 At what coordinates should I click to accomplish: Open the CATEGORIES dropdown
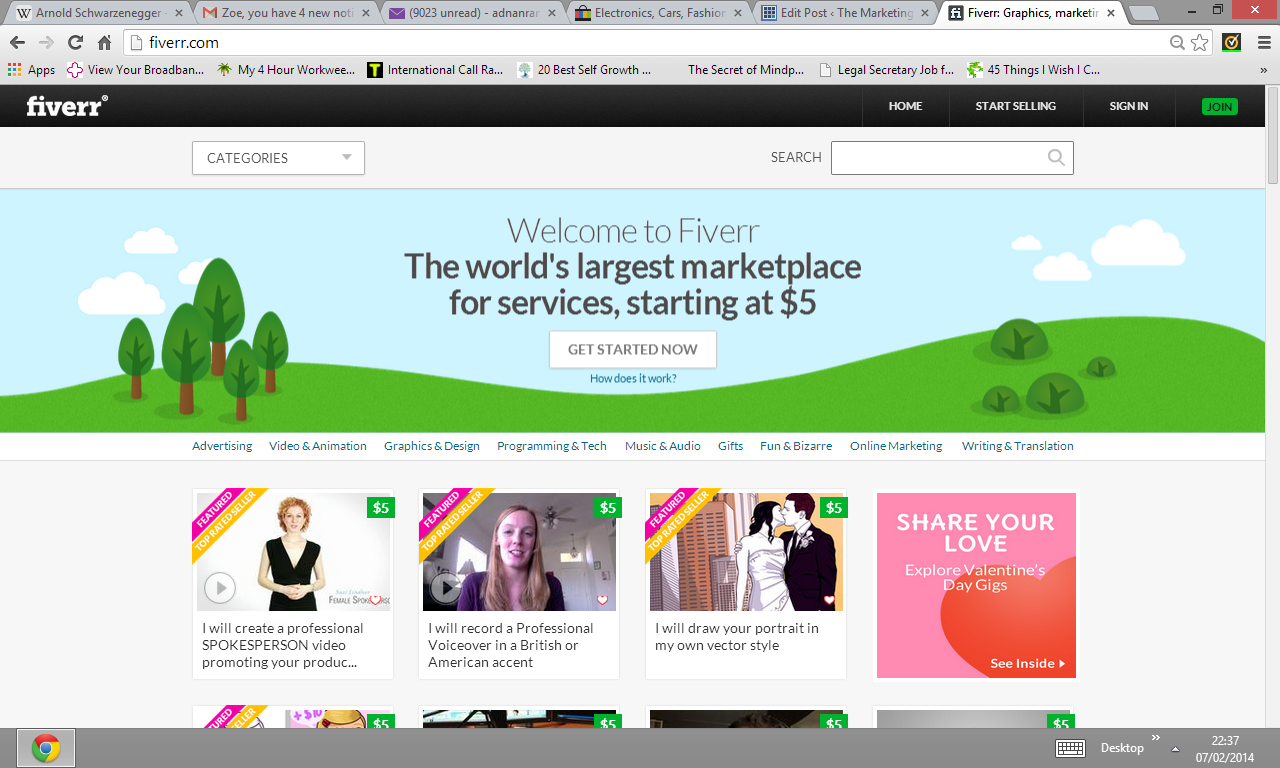tap(278, 158)
